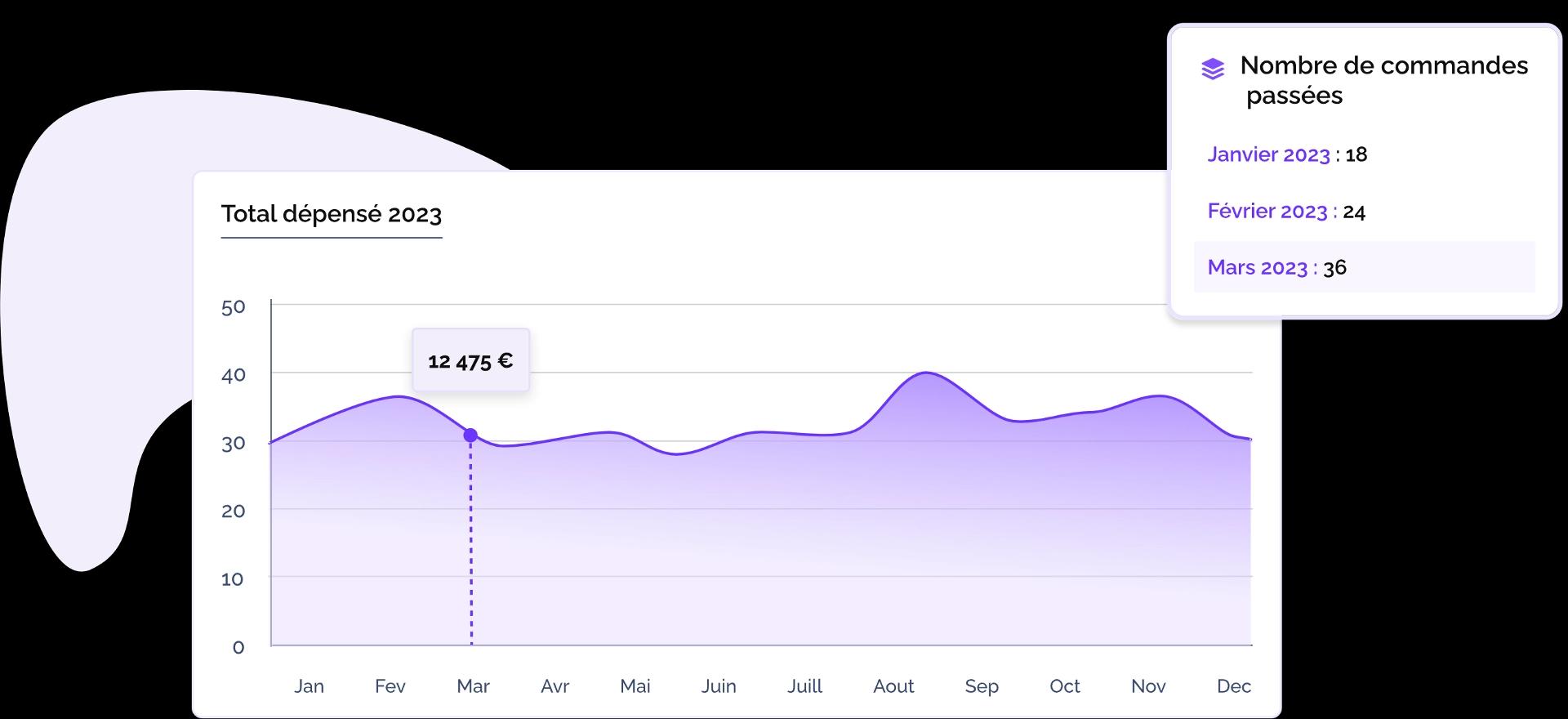This screenshot has height=719, width=1568.
Task: Select Avr on the month axis
Action: point(555,686)
